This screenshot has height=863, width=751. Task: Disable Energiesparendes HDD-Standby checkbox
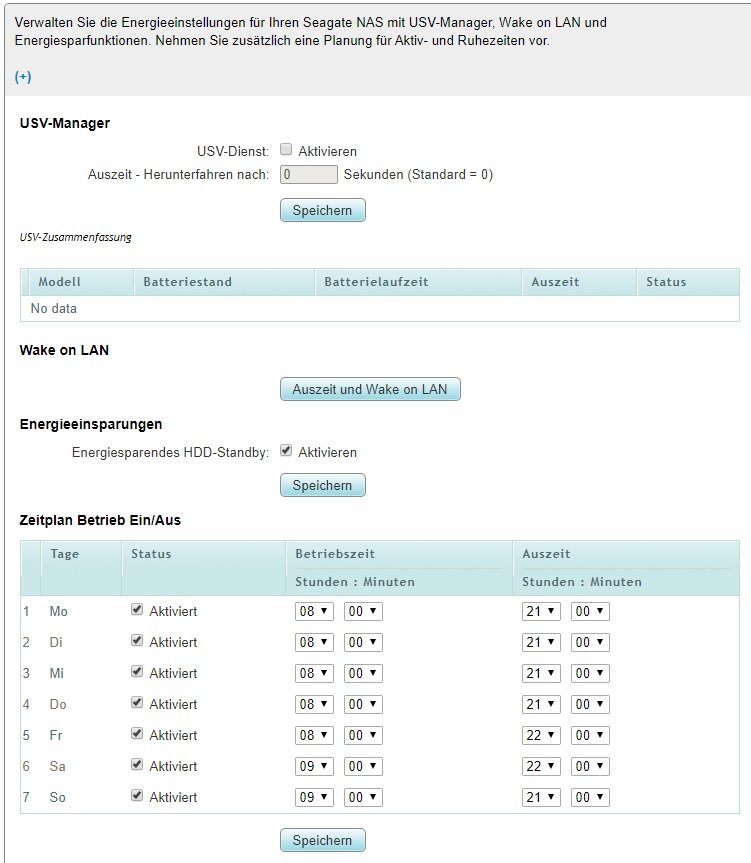tap(286, 450)
